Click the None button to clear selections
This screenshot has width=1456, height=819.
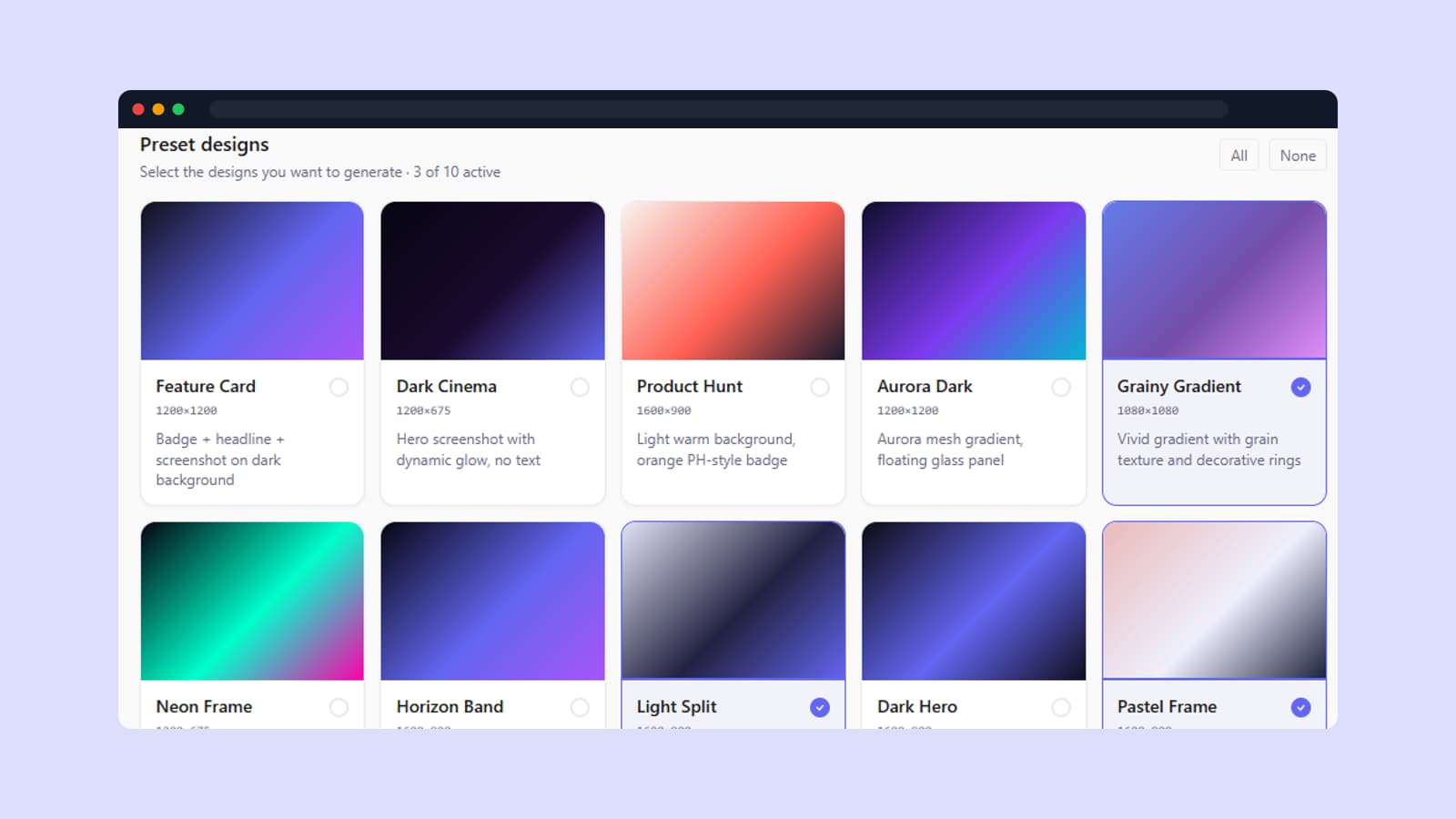1297,155
